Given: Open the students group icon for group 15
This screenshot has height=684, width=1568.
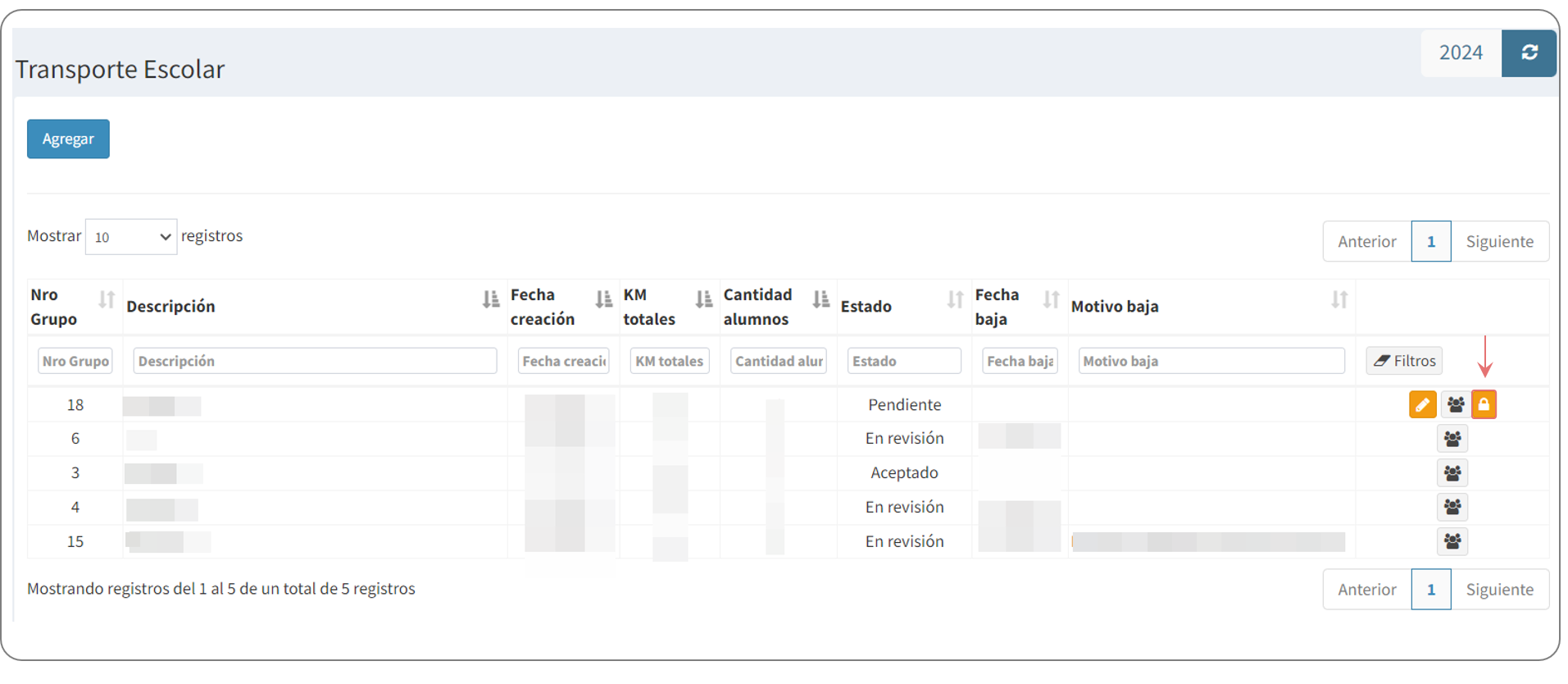Looking at the screenshot, I should tap(1452, 541).
